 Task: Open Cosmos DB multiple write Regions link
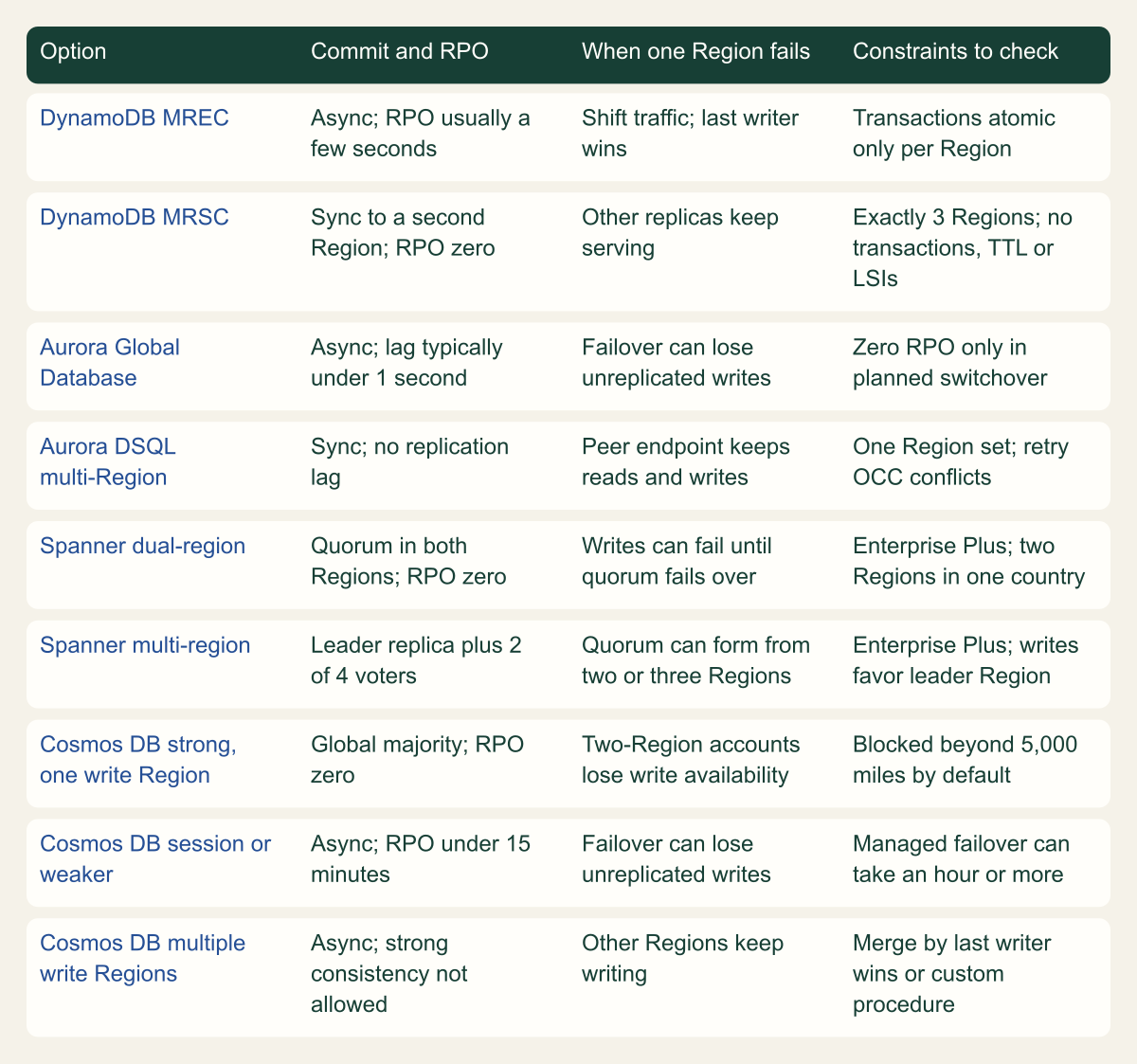(142, 958)
